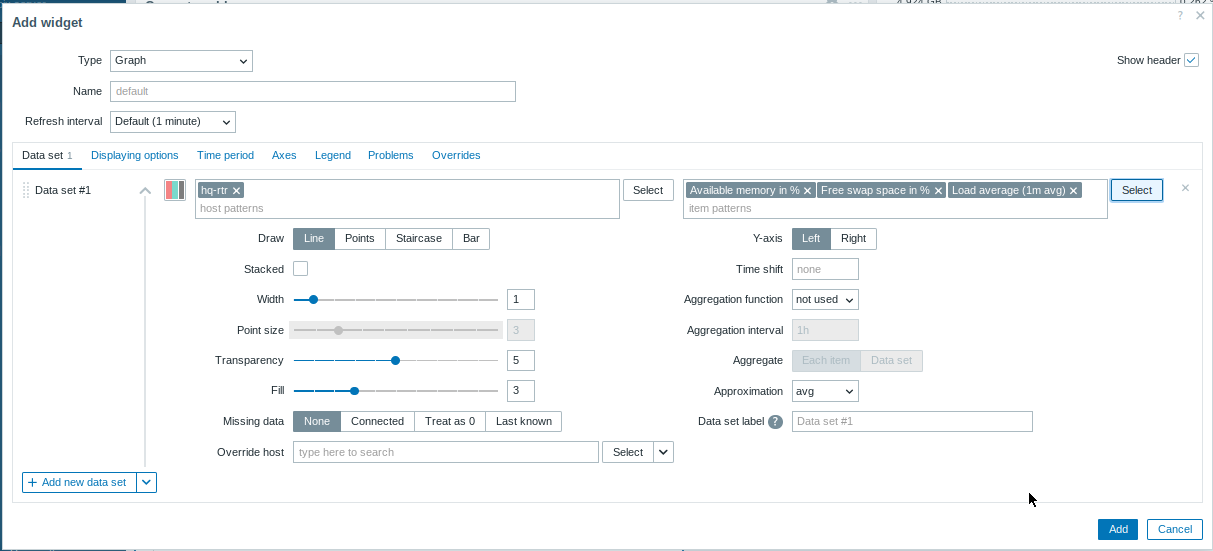The height and width of the screenshot is (551, 1213).
Task: Click the Data set label help icon
Action: pyautogui.click(x=775, y=422)
